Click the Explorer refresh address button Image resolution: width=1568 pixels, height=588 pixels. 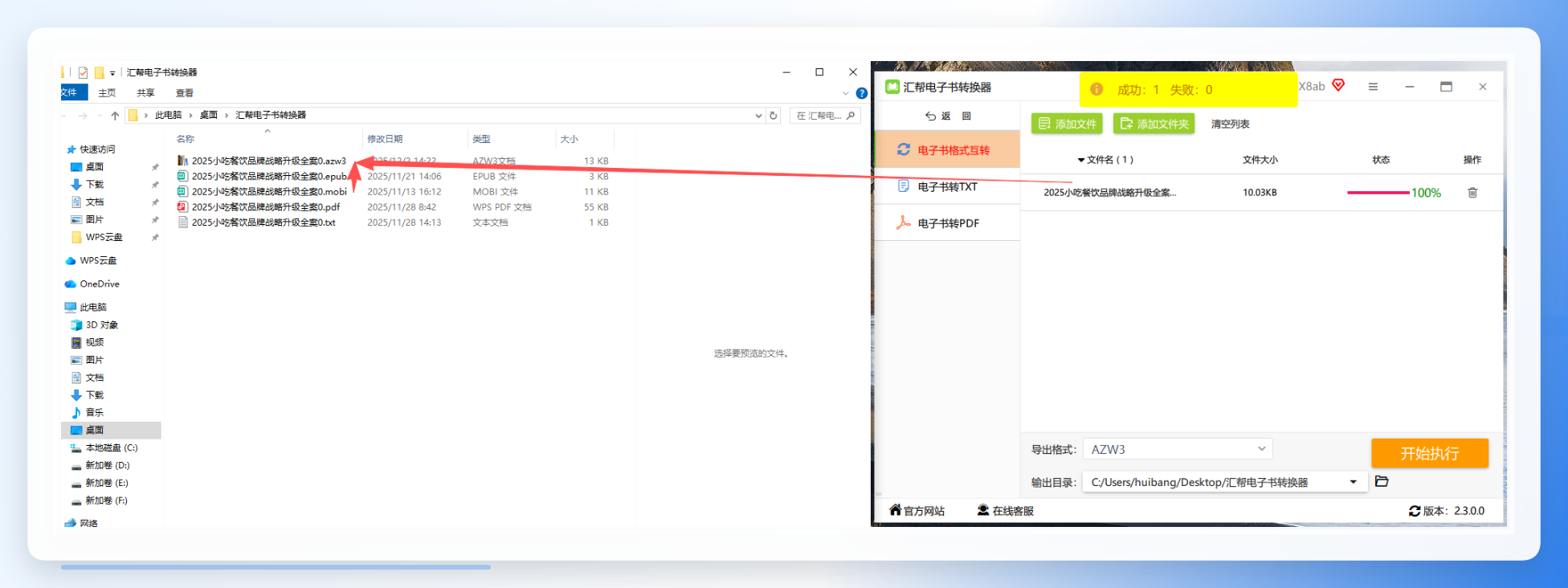774,116
